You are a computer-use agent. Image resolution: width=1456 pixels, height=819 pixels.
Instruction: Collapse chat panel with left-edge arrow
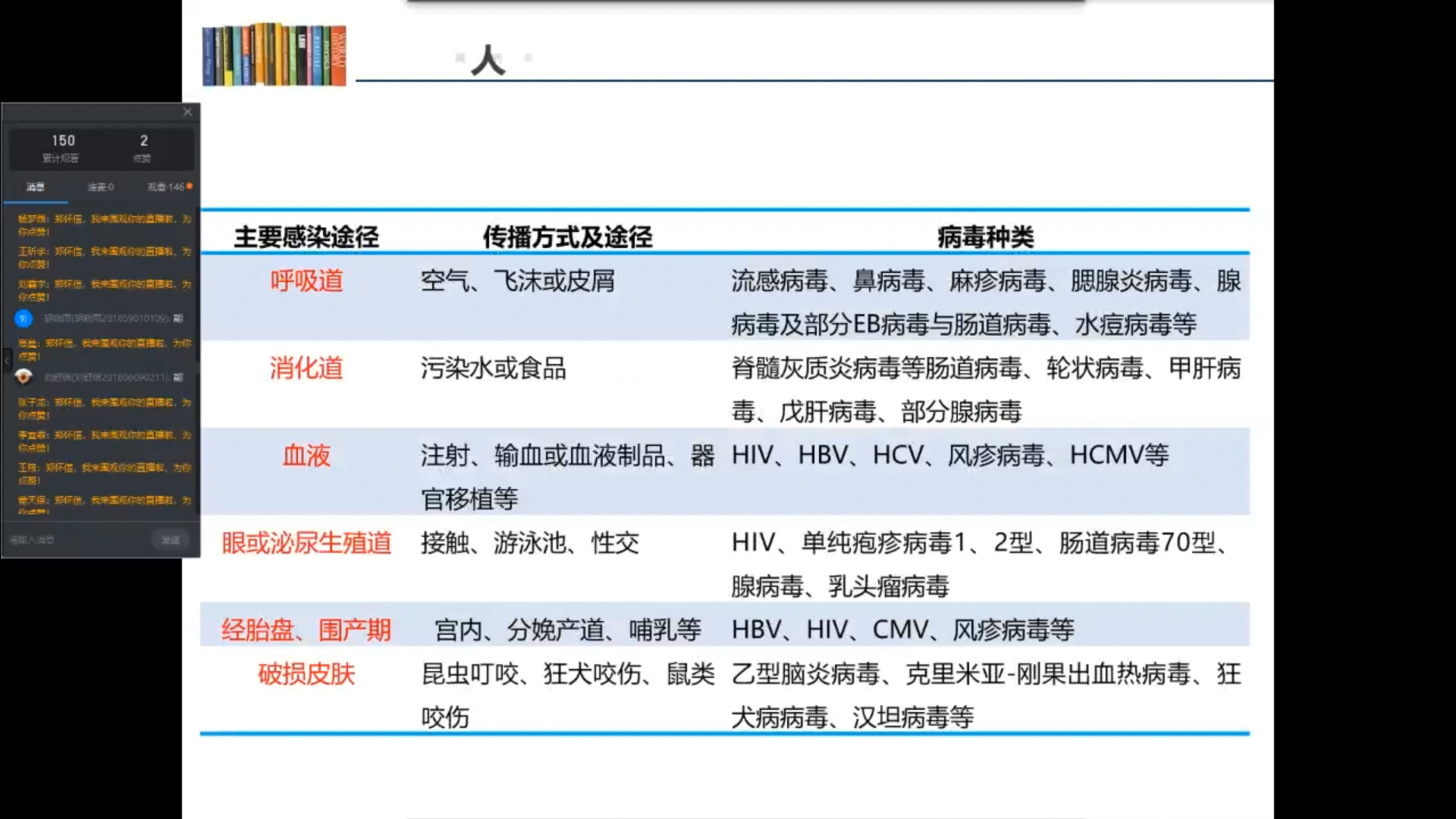[7, 360]
